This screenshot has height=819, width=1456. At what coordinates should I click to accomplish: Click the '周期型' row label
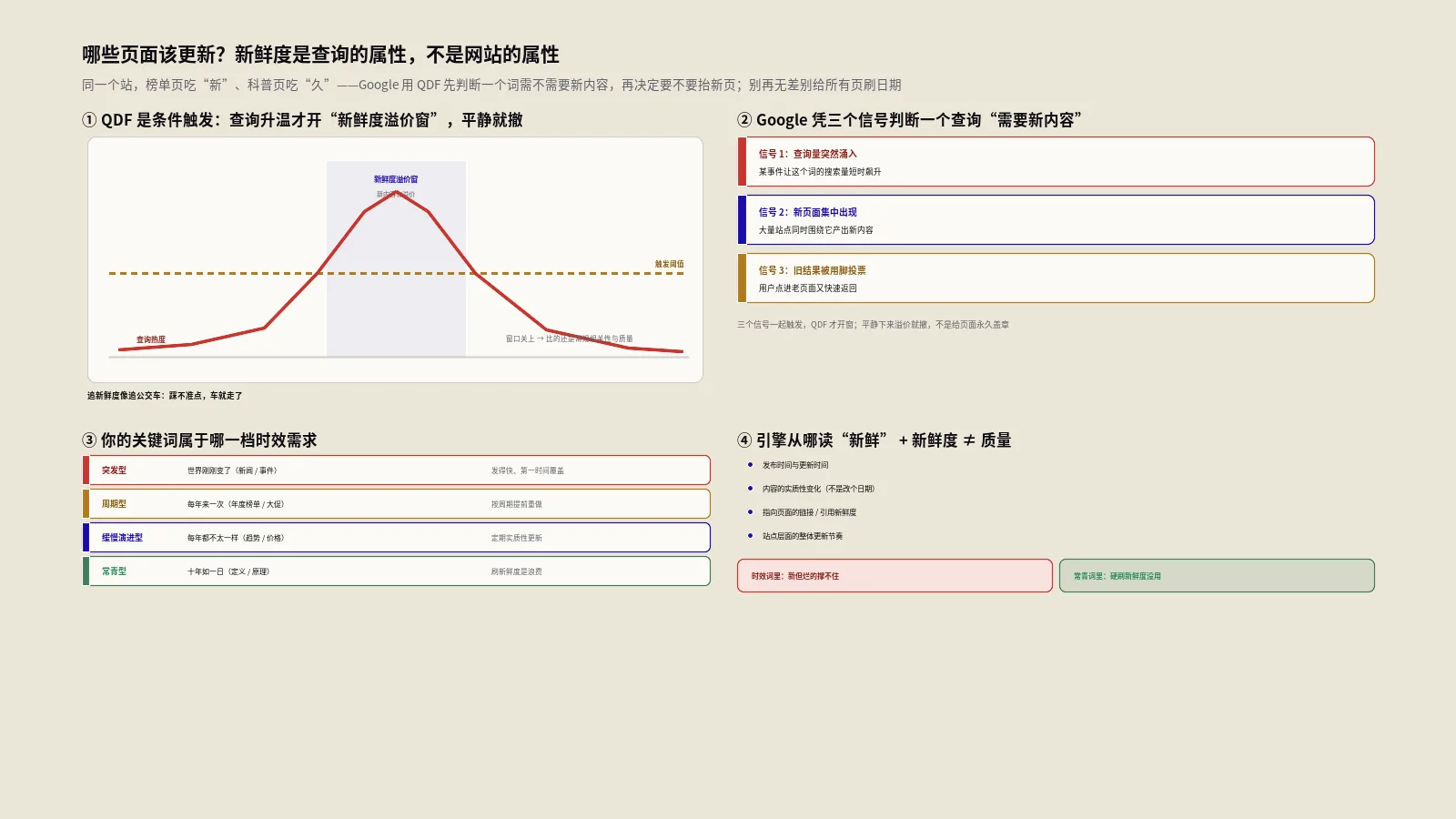[x=114, y=504]
